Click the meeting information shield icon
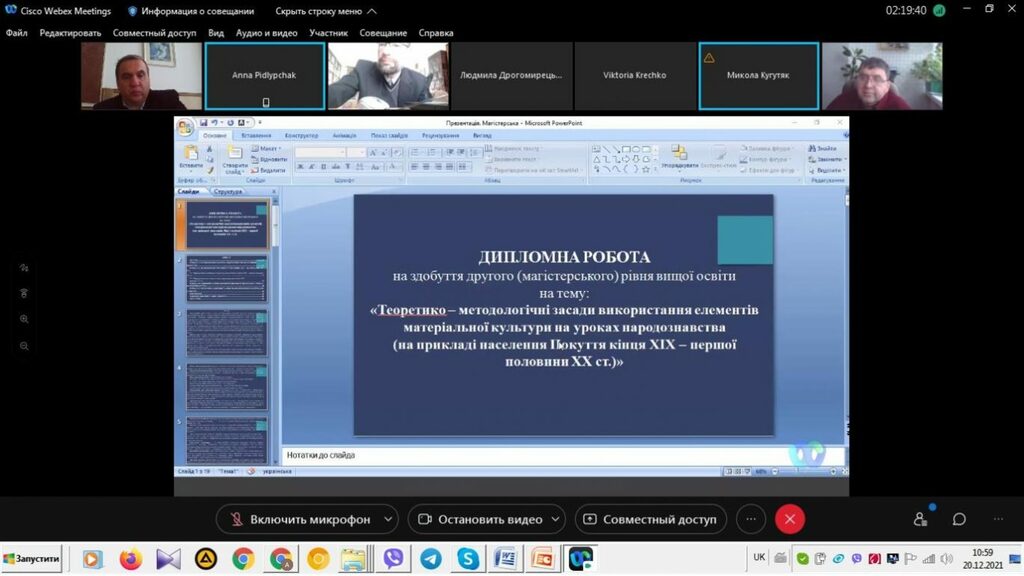This screenshot has height=576, width=1024. click(x=133, y=11)
